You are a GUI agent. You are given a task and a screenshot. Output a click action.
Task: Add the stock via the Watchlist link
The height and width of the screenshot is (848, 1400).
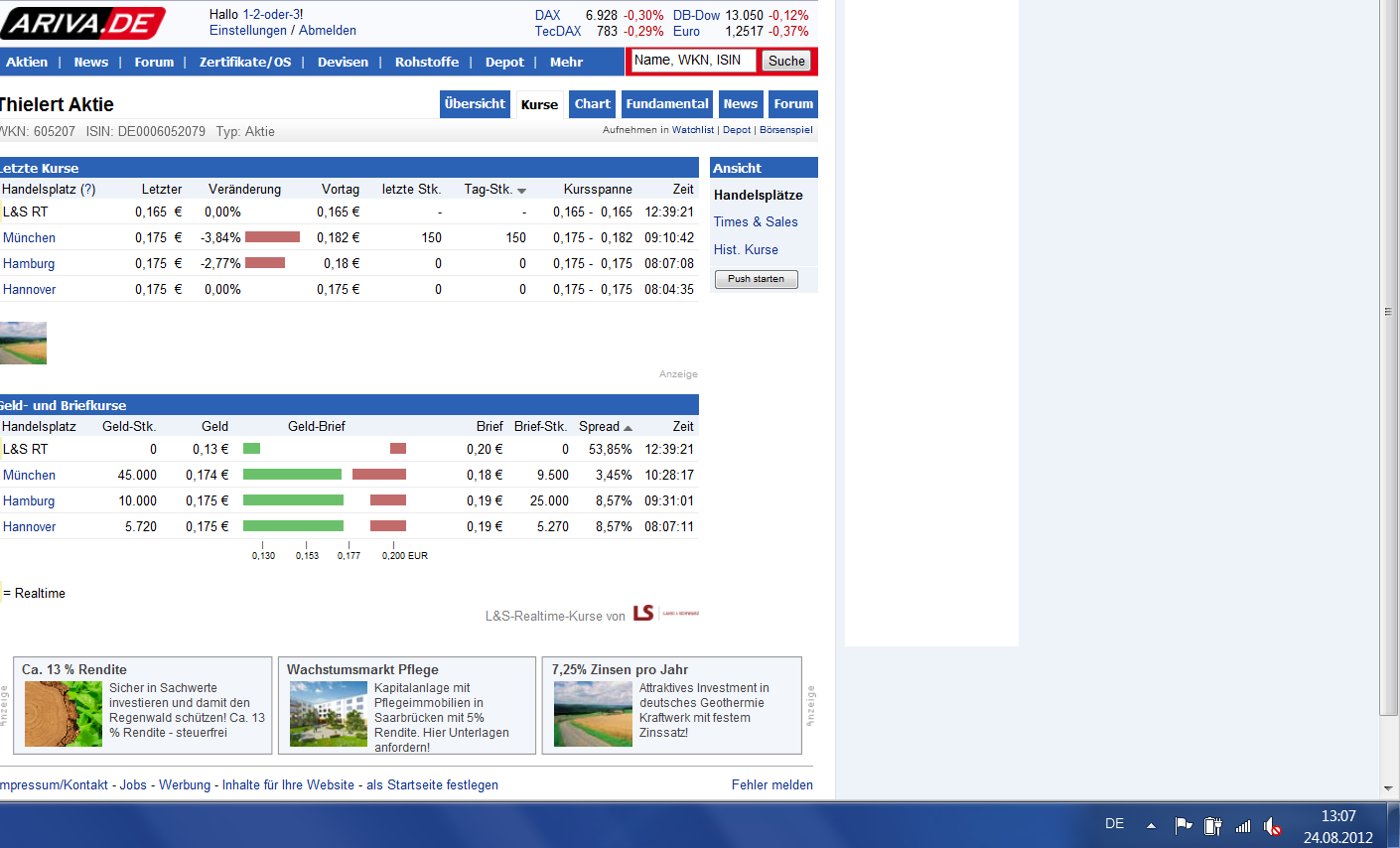(x=693, y=130)
